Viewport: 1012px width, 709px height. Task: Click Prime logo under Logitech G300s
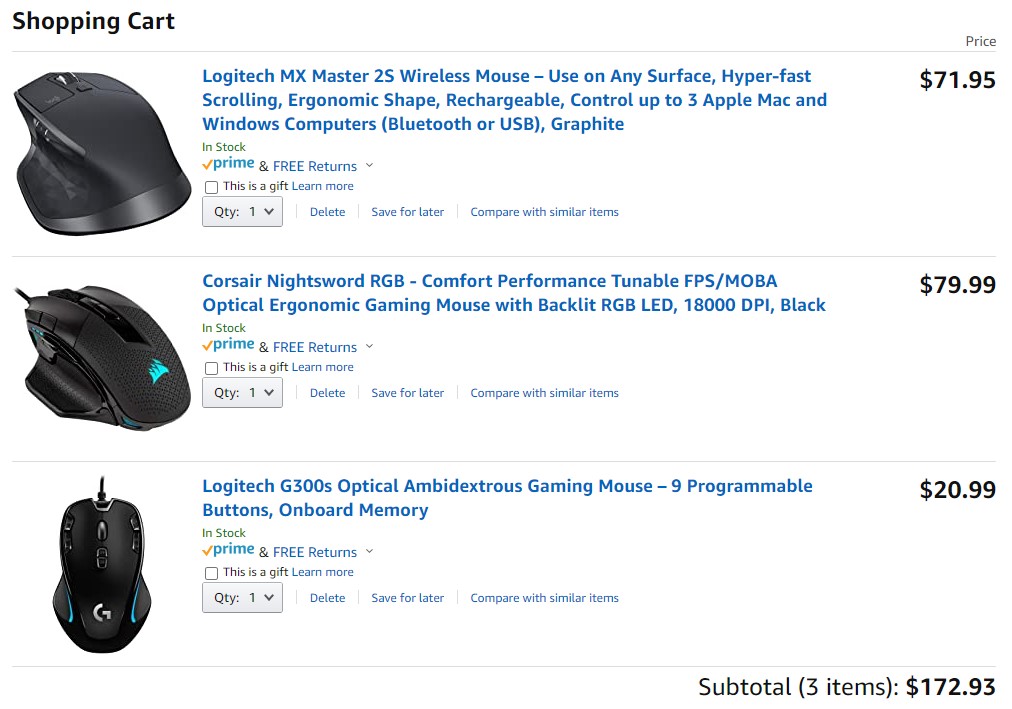[228, 551]
